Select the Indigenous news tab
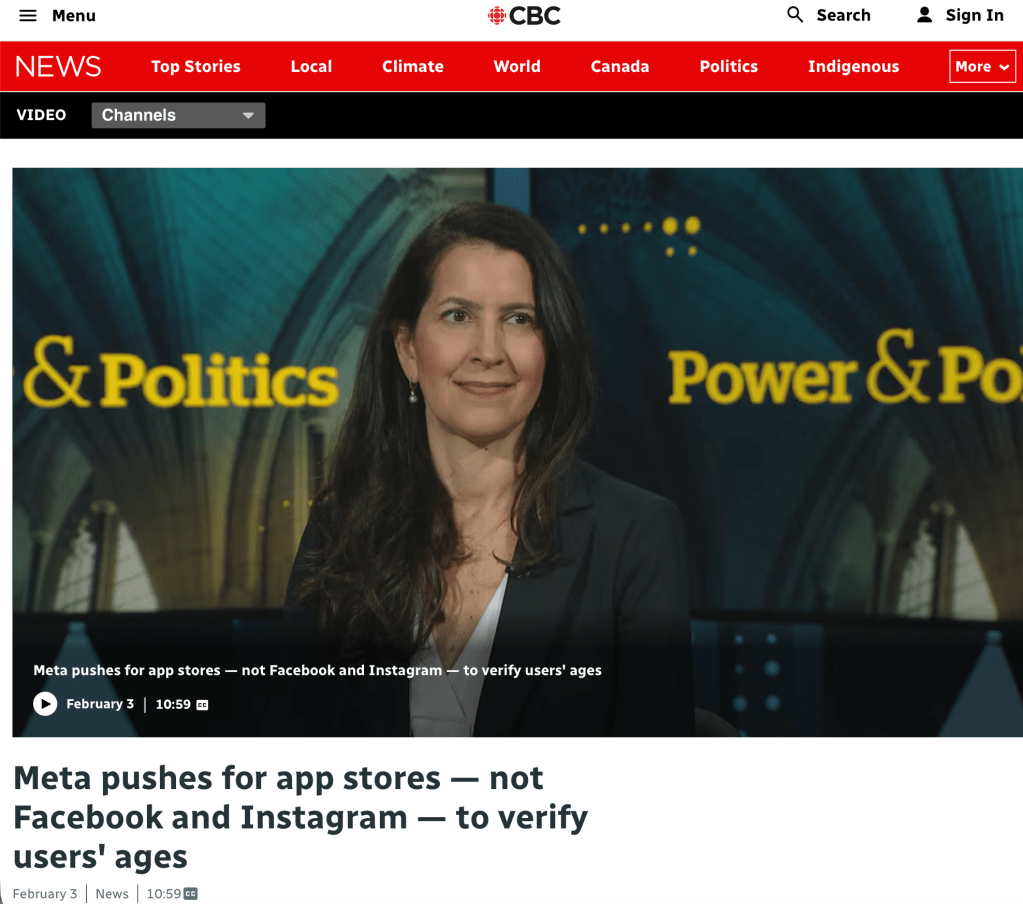The width and height of the screenshot is (1023, 904). click(x=853, y=67)
